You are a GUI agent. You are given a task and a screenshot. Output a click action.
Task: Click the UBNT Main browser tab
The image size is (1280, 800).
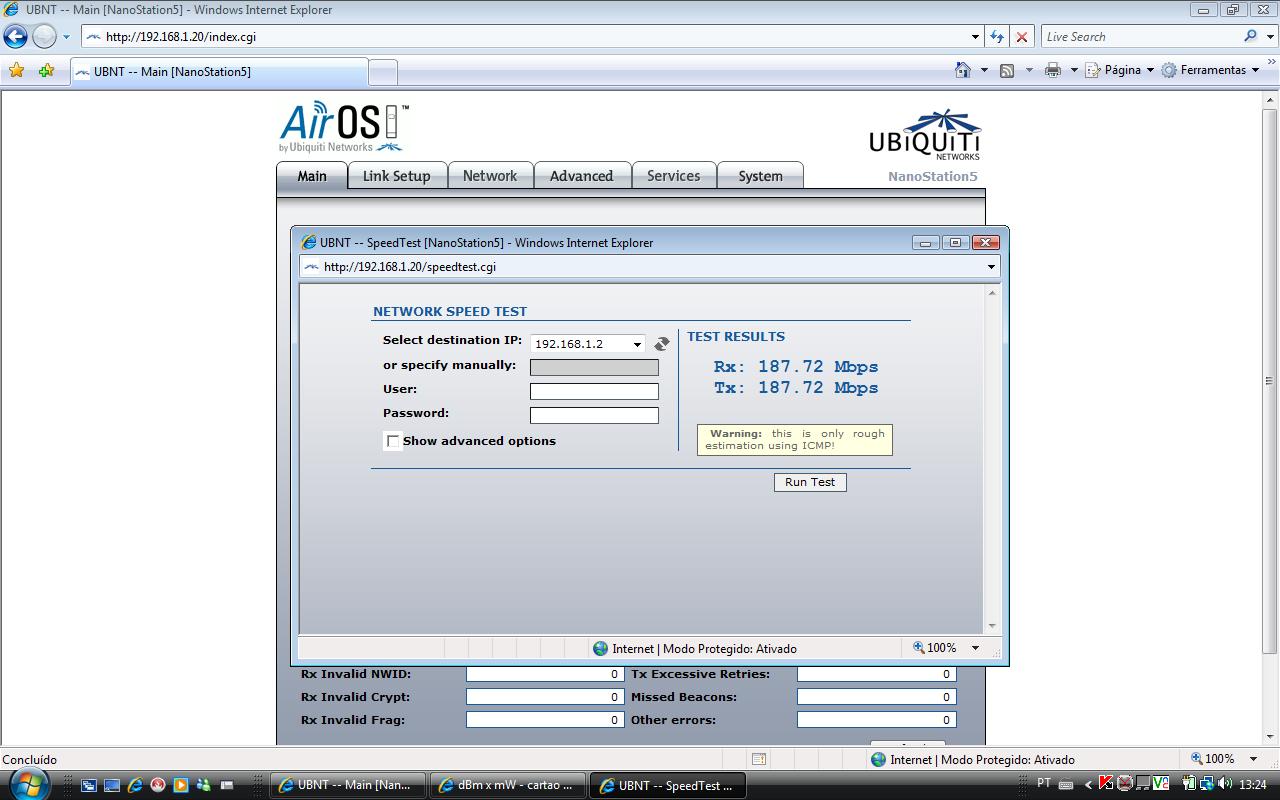[x=219, y=72]
